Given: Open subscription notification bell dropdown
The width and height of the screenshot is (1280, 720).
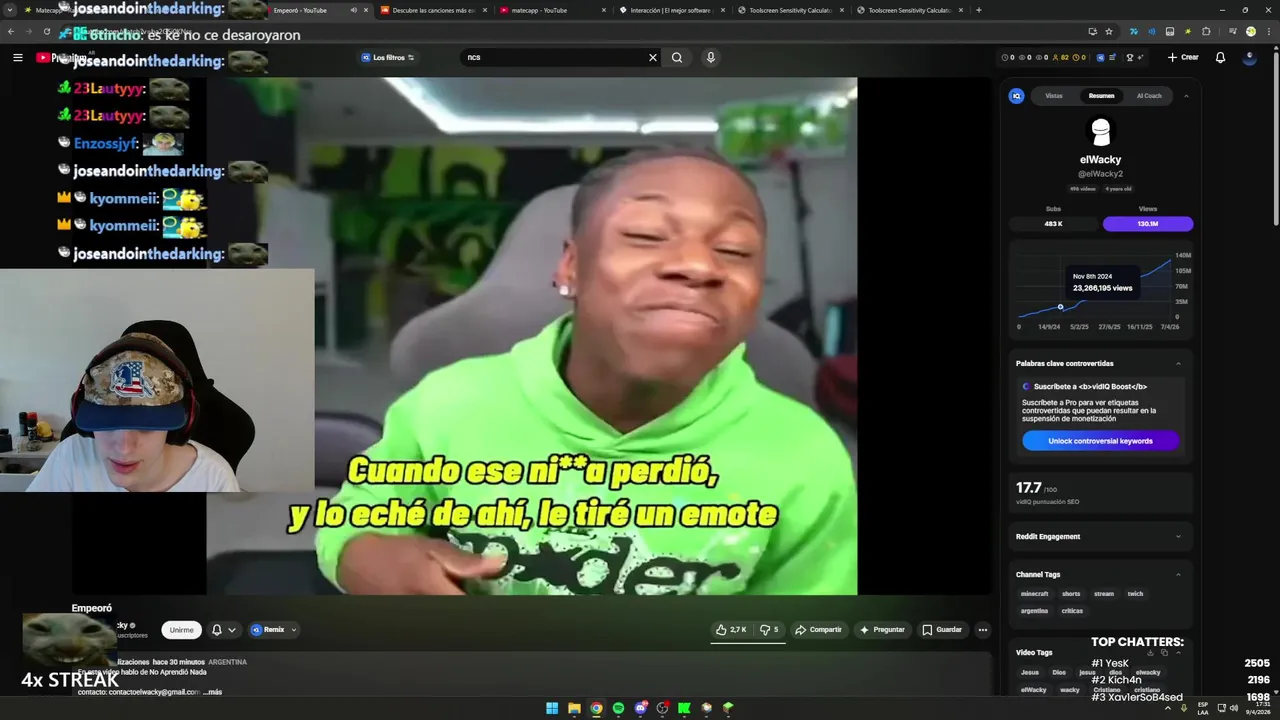Looking at the screenshot, I should (x=224, y=630).
